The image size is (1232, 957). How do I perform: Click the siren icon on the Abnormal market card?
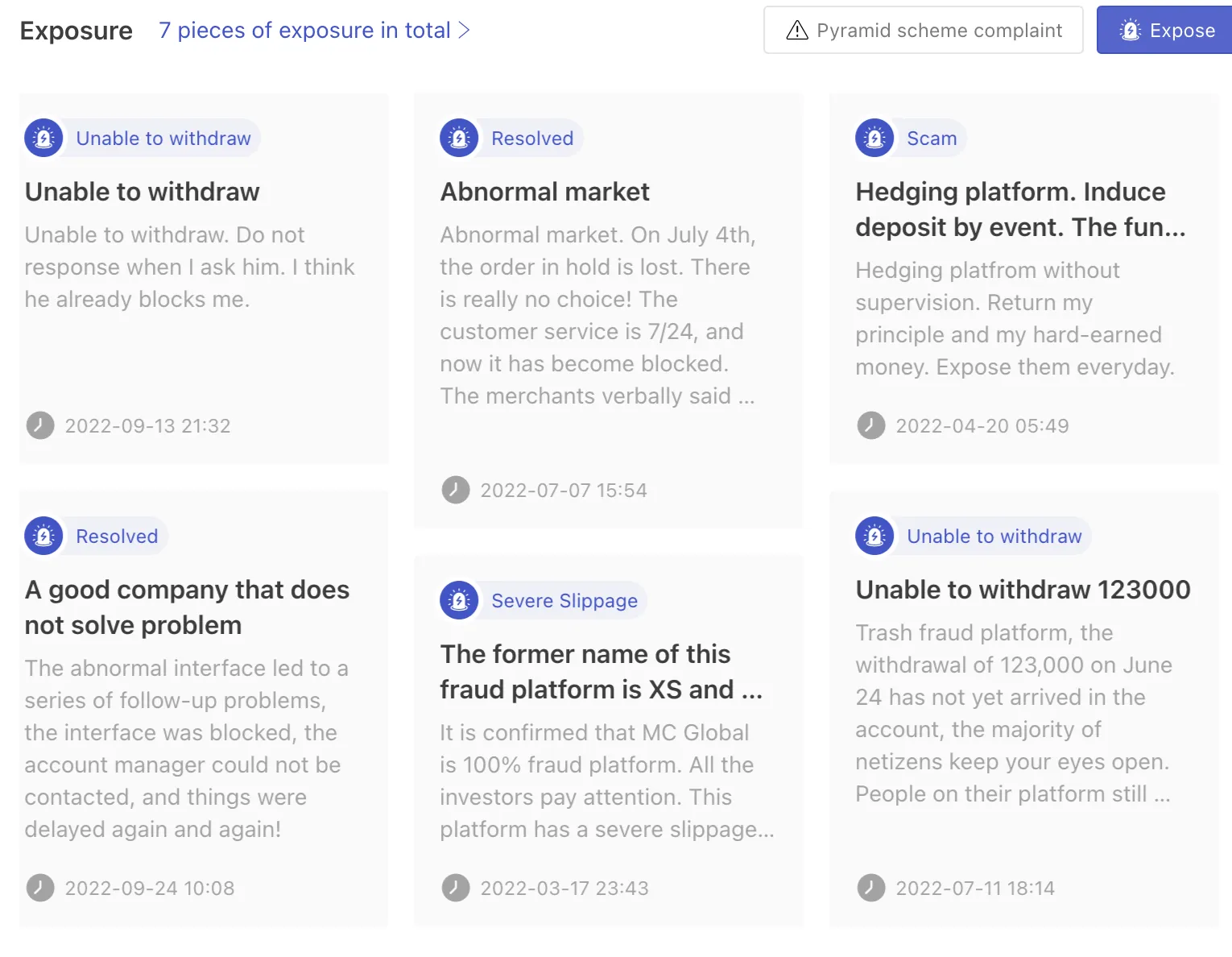pyautogui.click(x=459, y=138)
